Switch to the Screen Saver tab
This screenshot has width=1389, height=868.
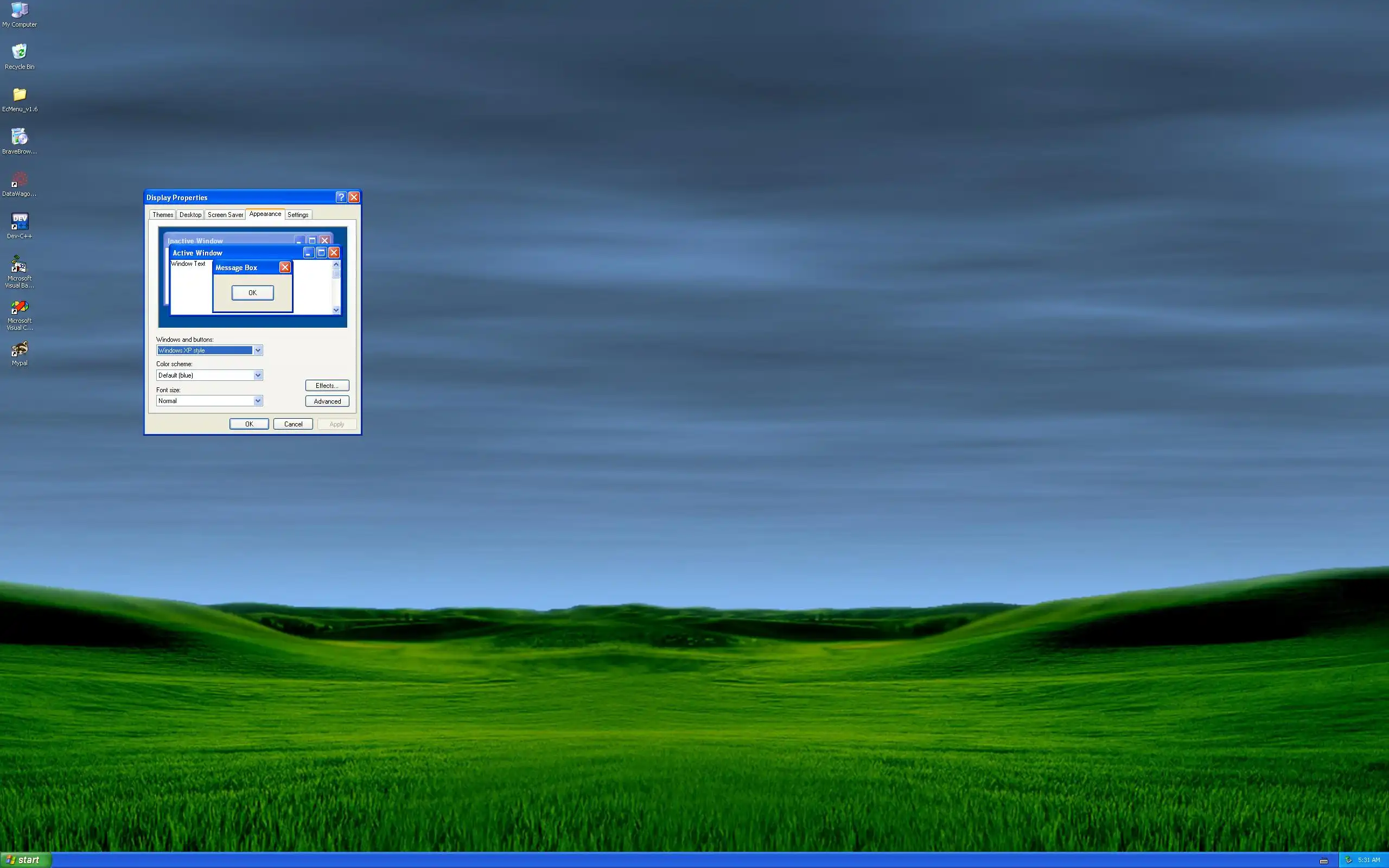tap(225, 215)
